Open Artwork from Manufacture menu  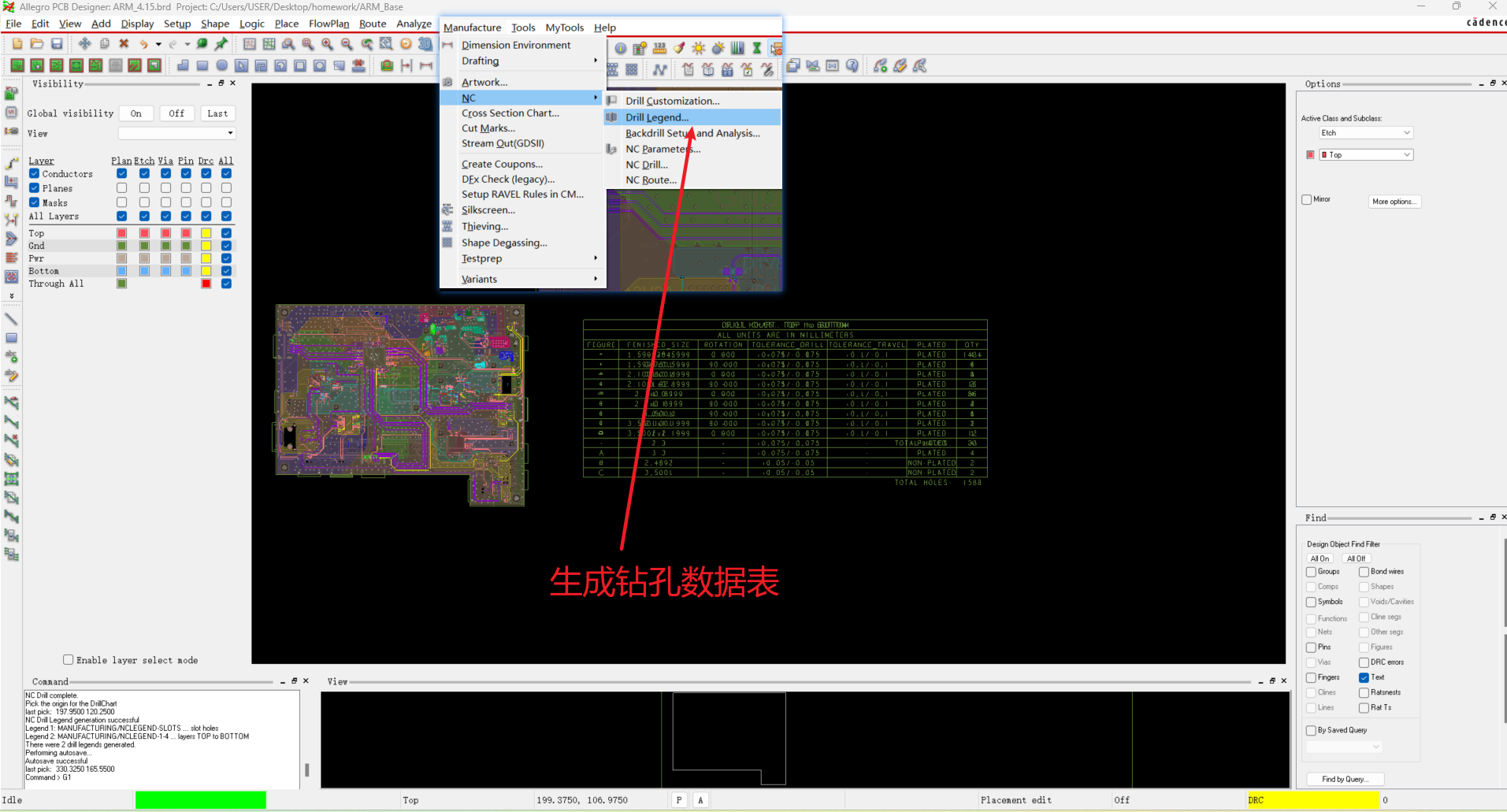pos(522,82)
